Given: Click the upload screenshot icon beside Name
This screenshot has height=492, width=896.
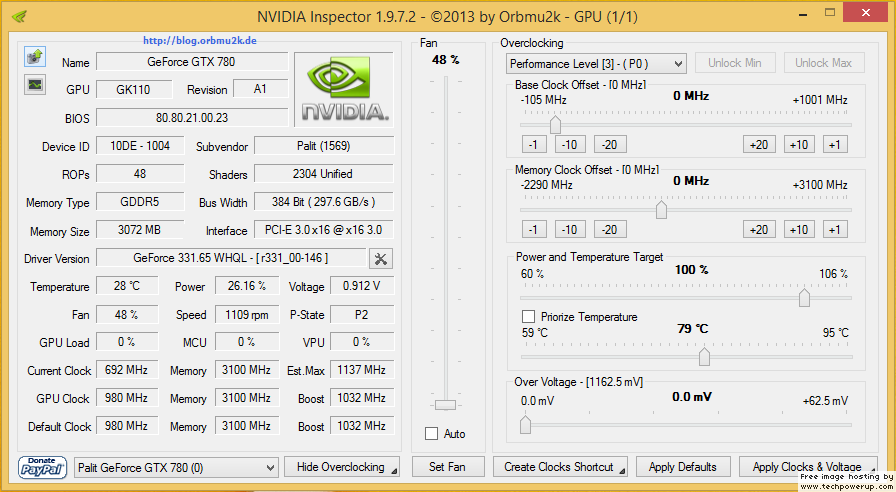Looking at the screenshot, I should point(35,56).
